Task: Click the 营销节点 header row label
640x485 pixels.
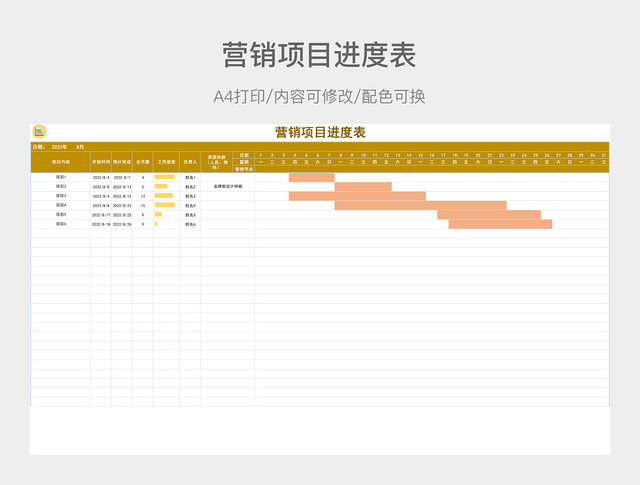Action: [244, 169]
